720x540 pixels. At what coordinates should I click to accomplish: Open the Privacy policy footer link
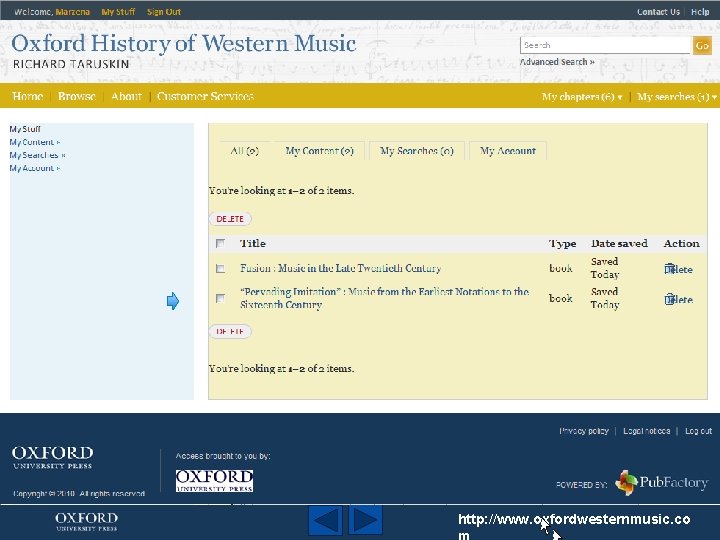(584, 431)
